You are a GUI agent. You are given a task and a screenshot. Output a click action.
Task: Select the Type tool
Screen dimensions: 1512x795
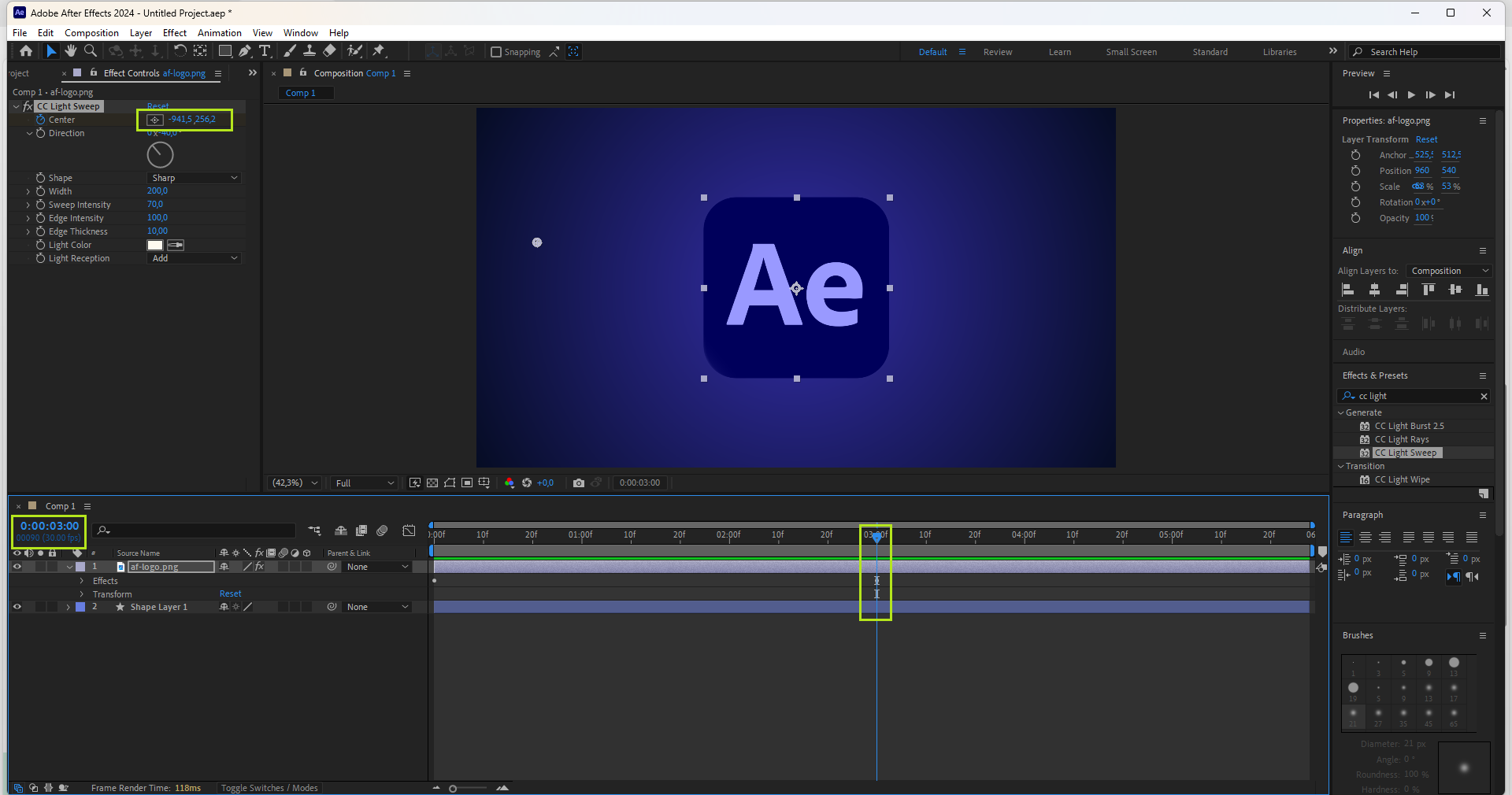(265, 51)
